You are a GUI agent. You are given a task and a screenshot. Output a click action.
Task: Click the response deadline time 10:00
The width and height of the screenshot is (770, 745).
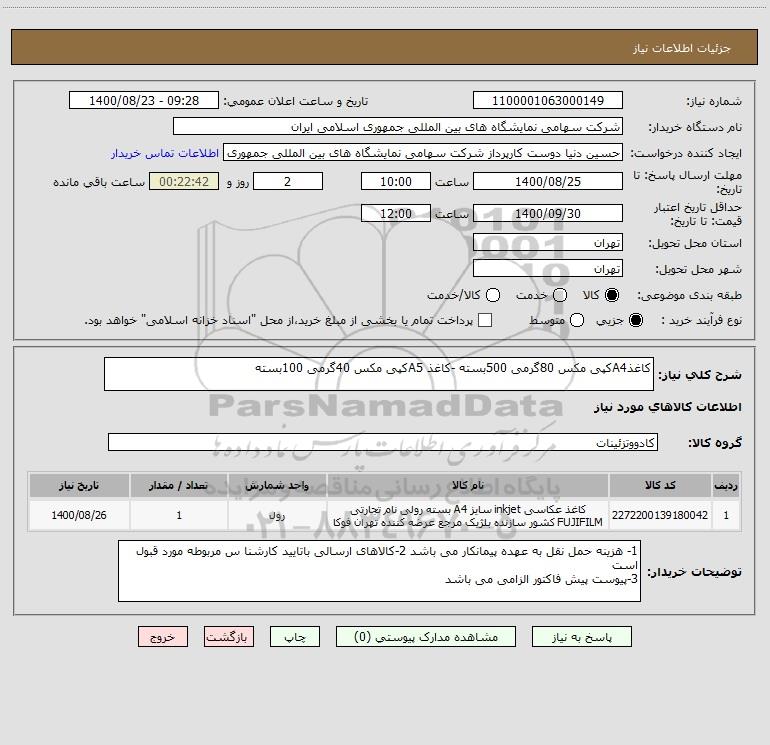396,181
